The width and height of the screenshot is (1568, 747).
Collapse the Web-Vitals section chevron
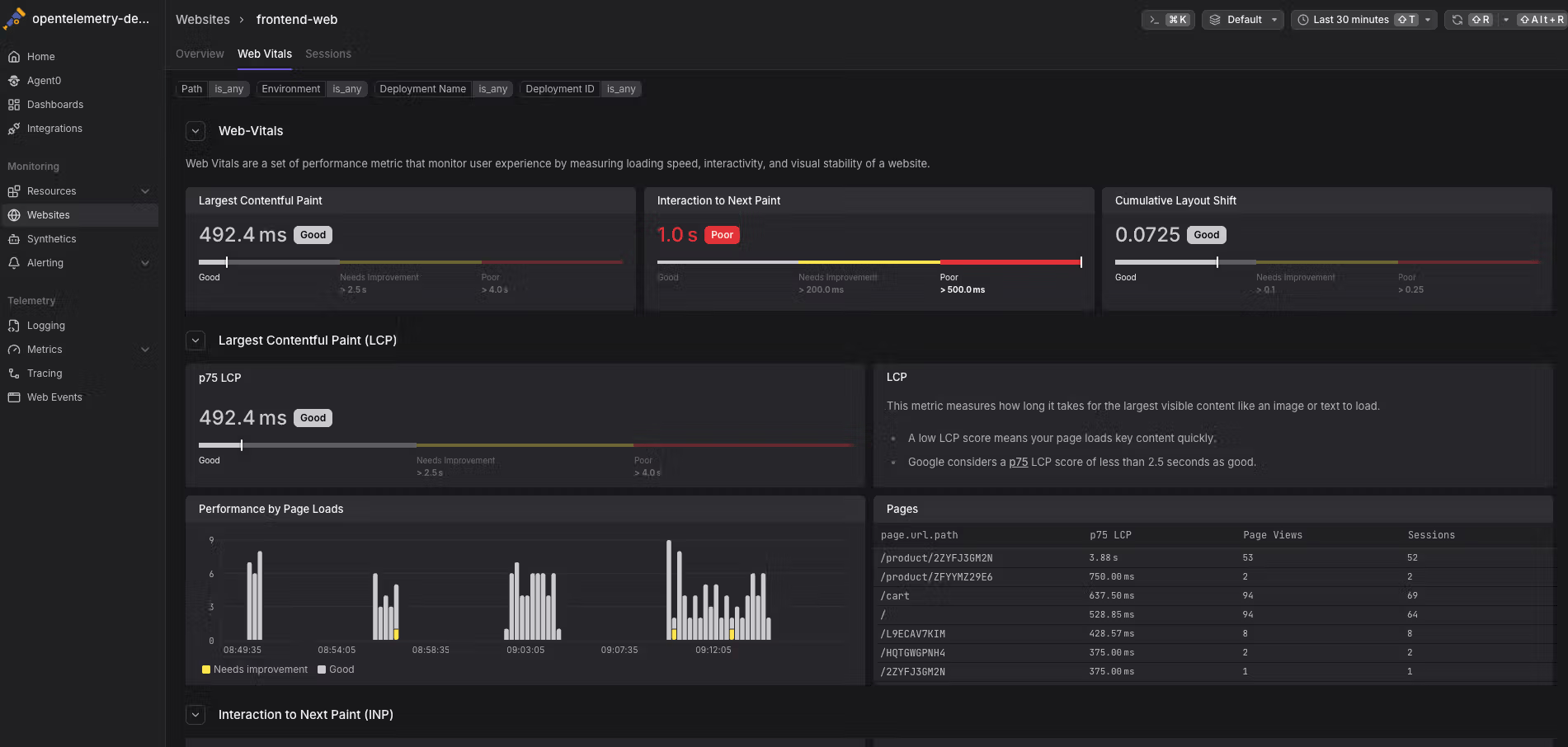(x=195, y=130)
